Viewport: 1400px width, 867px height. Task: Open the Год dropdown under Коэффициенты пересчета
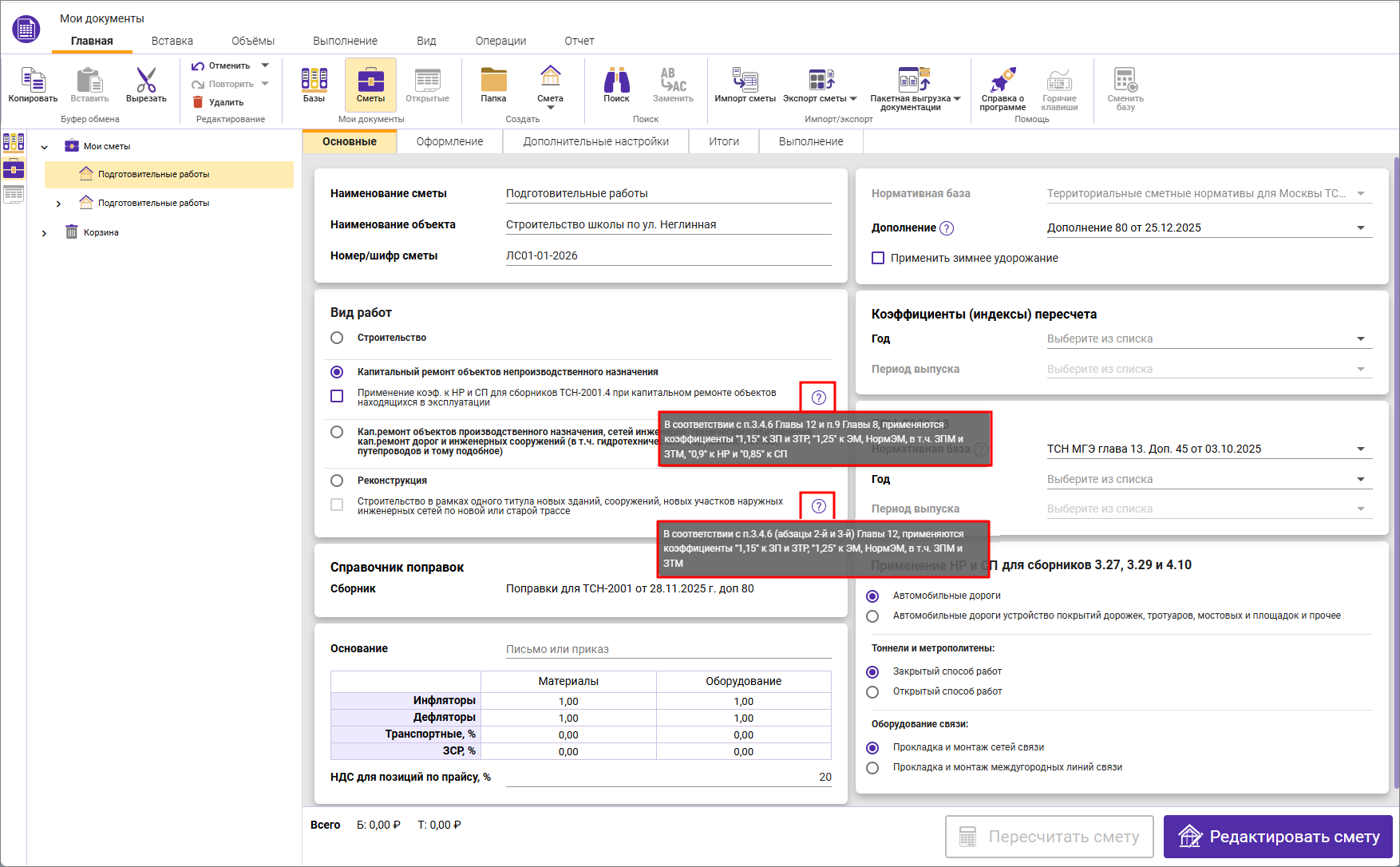tap(1361, 339)
